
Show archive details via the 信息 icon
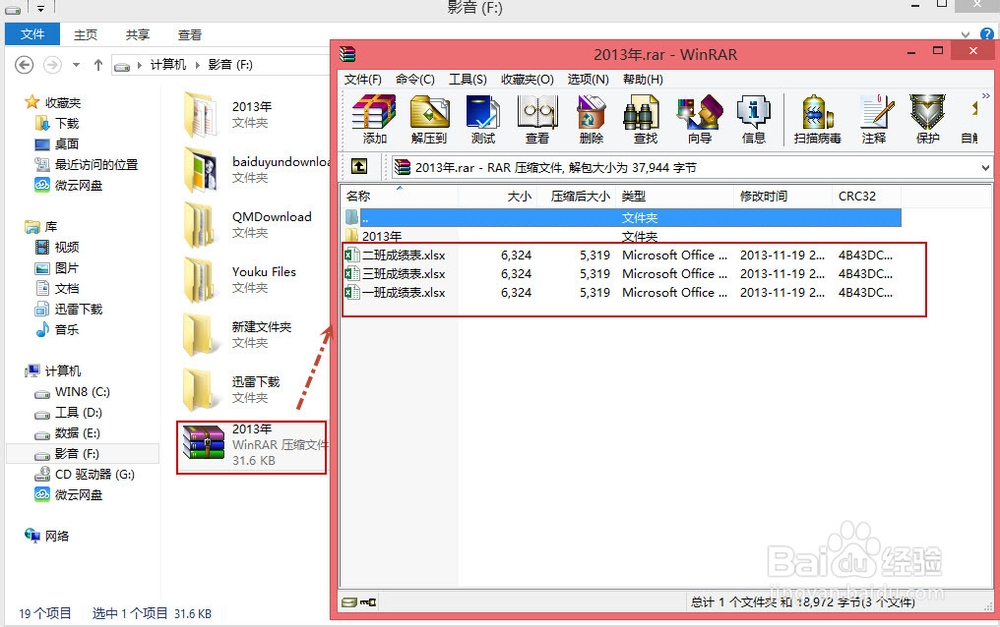point(753,117)
